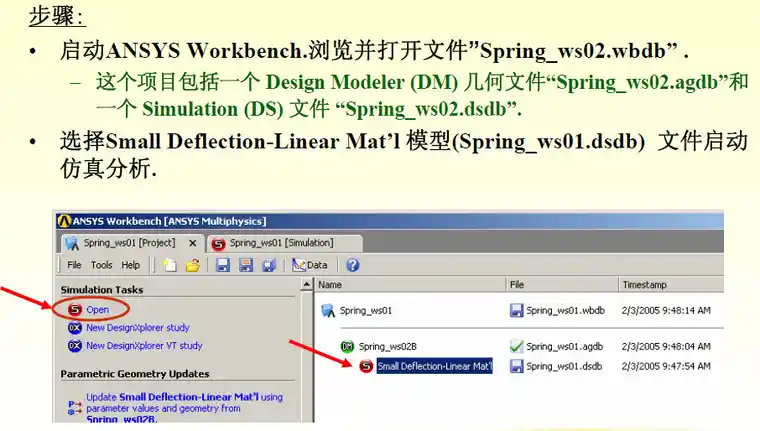Click the red S icon beside Open

75,309
